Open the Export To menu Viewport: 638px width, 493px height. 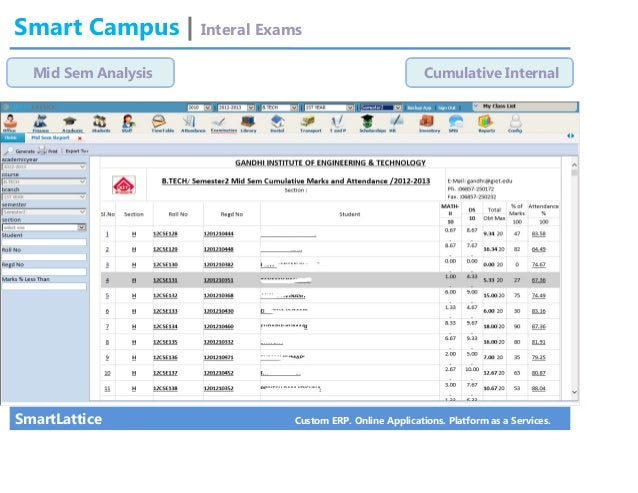click(x=76, y=151)
